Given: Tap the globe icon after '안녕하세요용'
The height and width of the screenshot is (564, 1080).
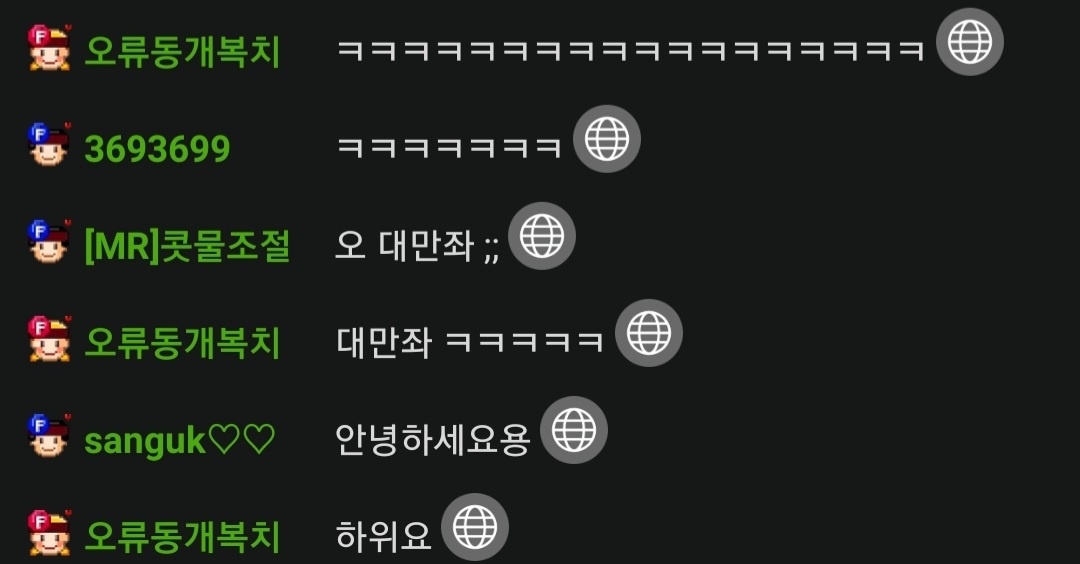Looking at the screenshot, I should click(574, 430).
